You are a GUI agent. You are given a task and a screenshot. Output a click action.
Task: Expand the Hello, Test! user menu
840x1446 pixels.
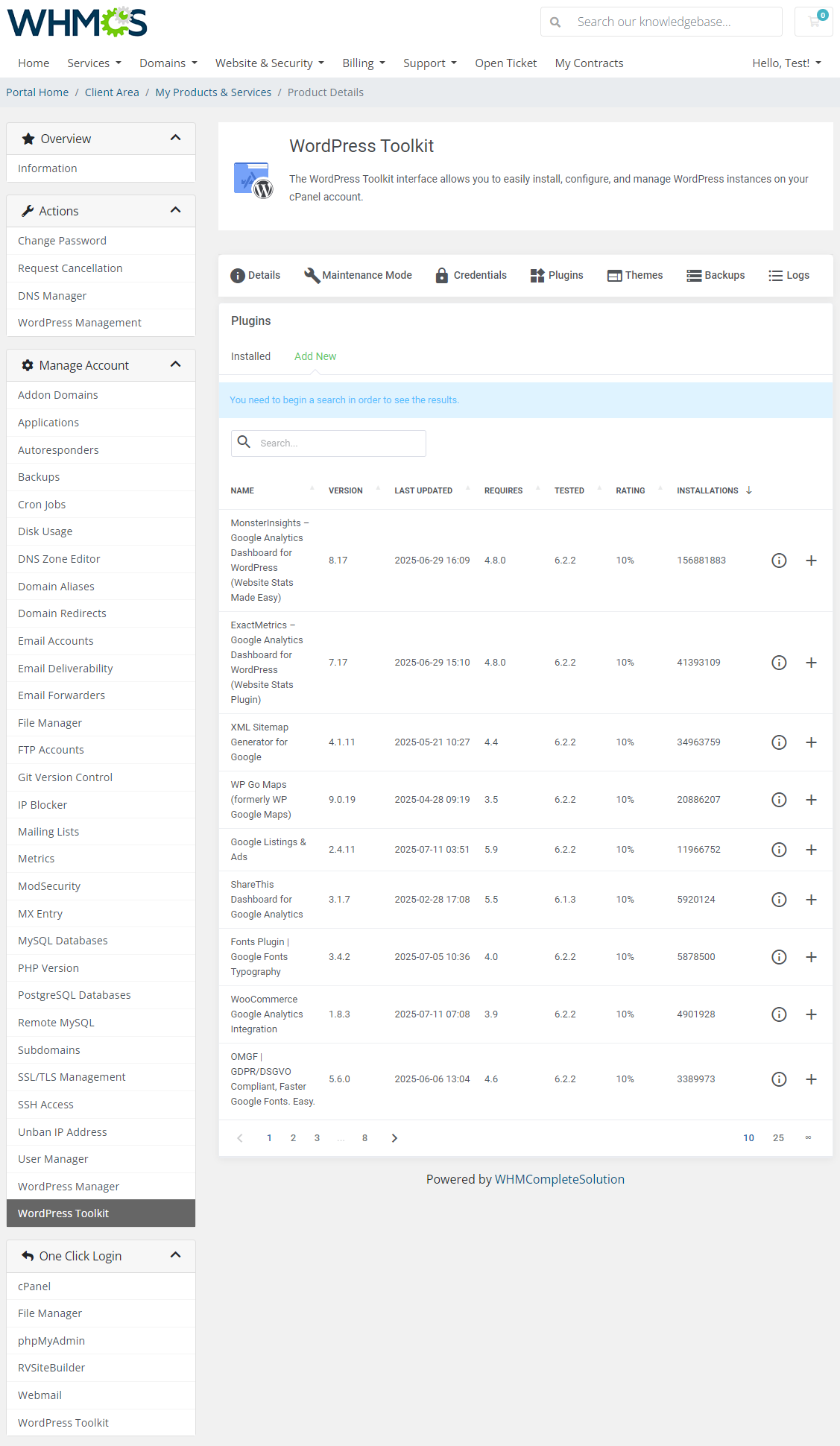point(786,63)
